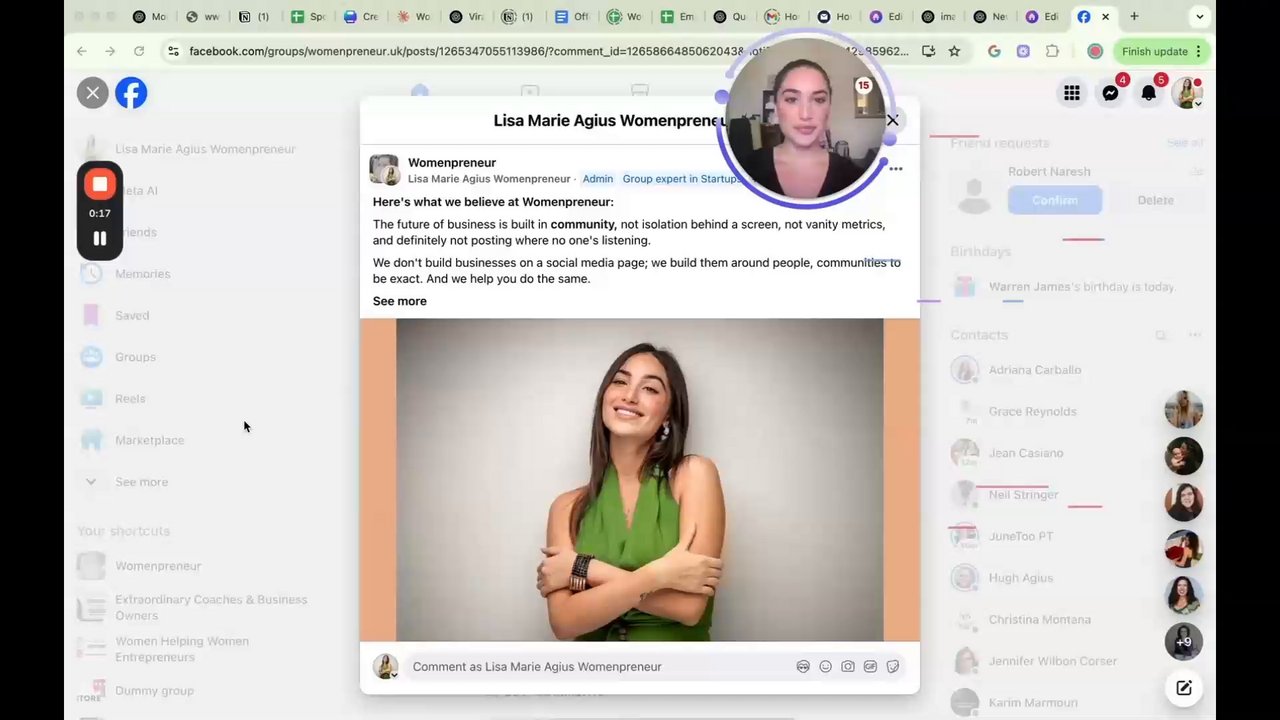Open Messenger chats icon
Image resolution: width=1280 pixels, height=720 pixels.
point(1110,93)
